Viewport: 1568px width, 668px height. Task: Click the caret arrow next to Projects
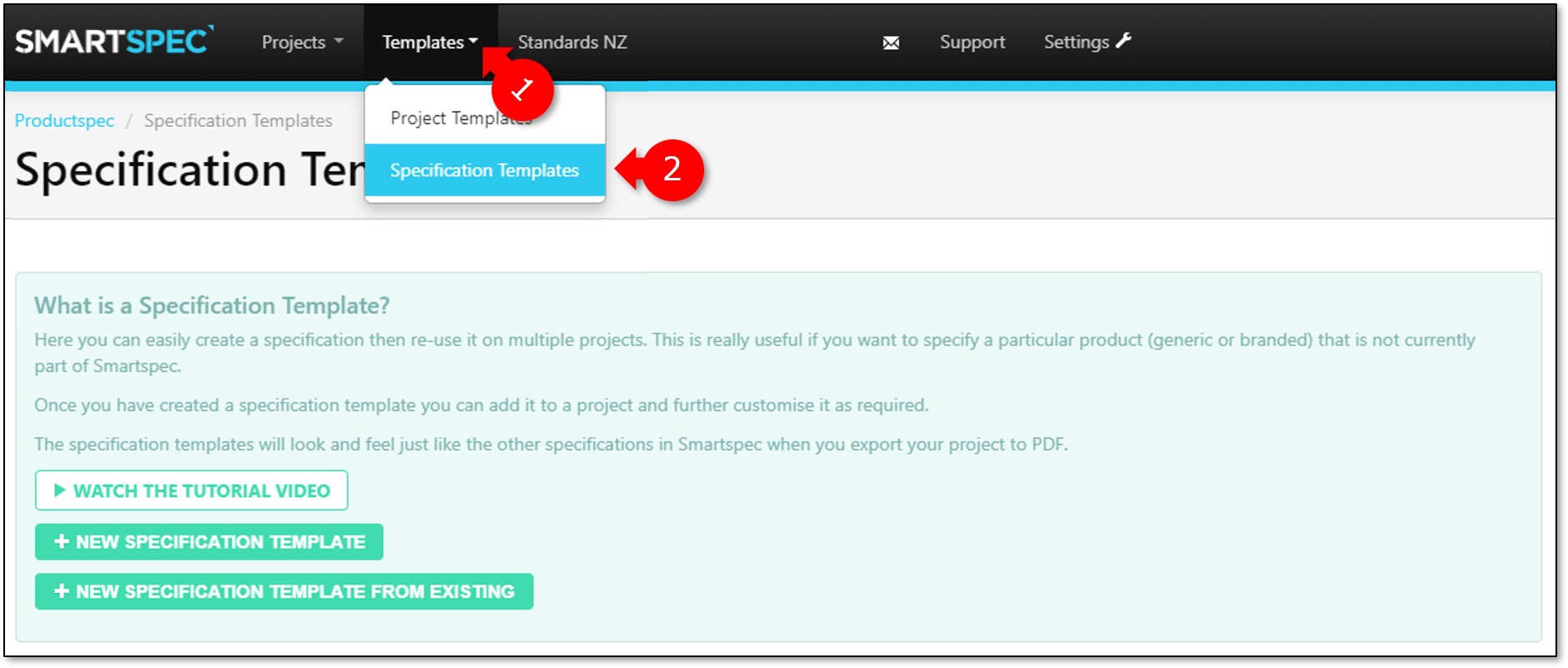point(338,41)
